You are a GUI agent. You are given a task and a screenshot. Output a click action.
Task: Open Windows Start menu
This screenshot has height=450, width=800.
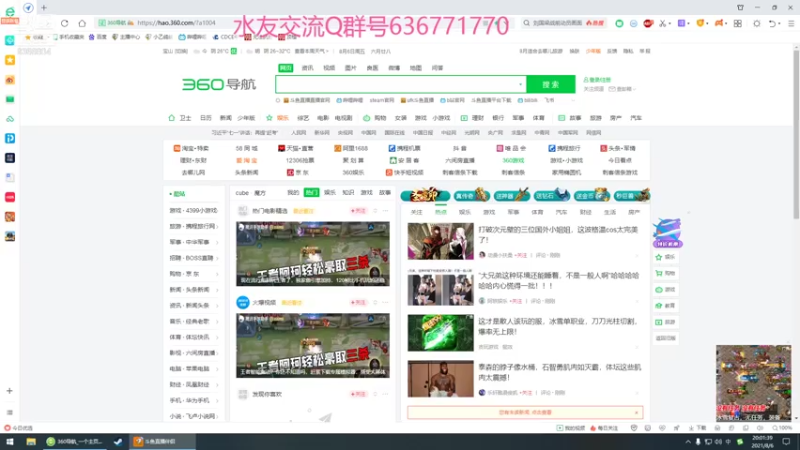pos(10,442)
